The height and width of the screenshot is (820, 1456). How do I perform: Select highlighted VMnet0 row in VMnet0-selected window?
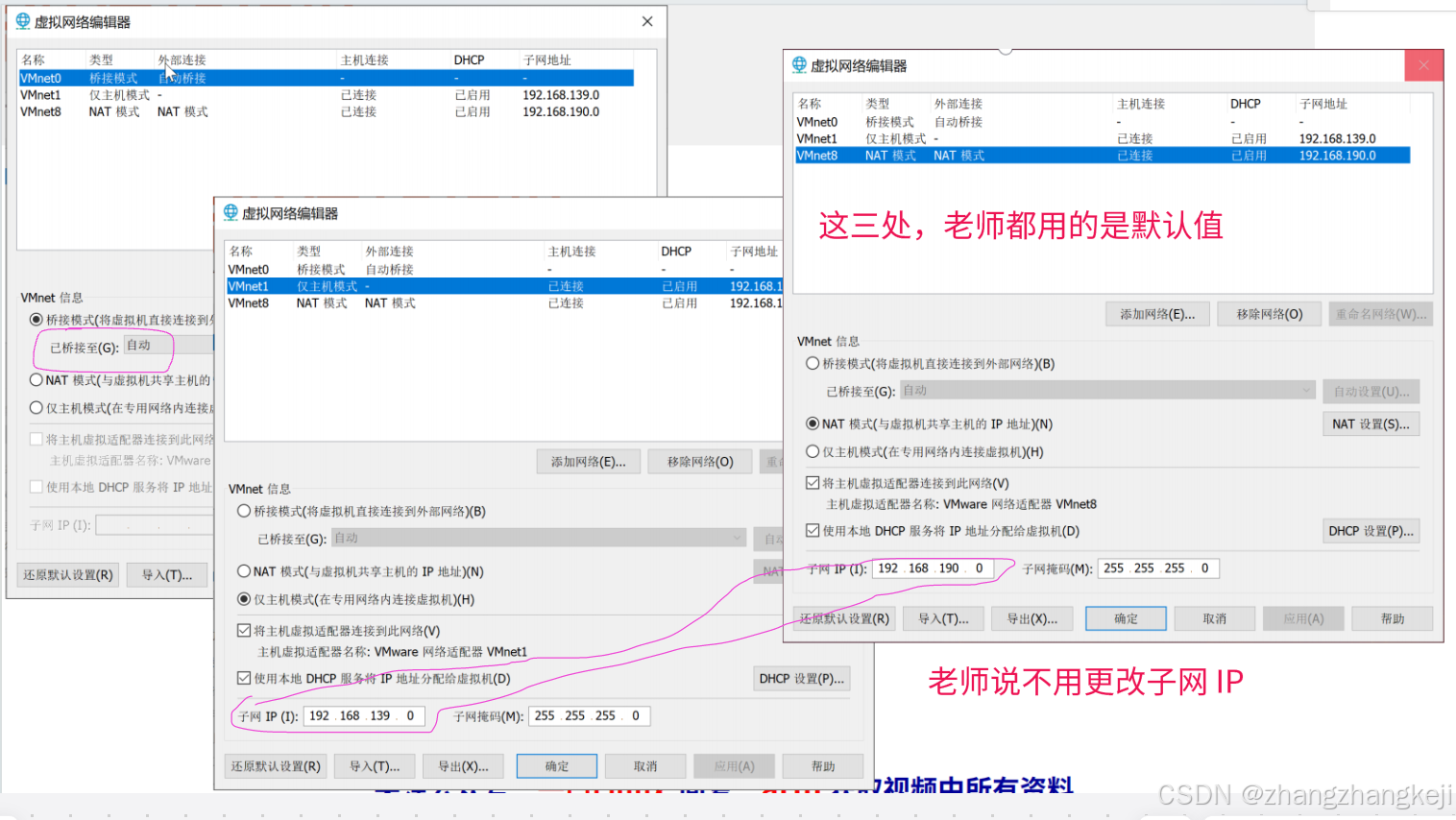point(327,78)
